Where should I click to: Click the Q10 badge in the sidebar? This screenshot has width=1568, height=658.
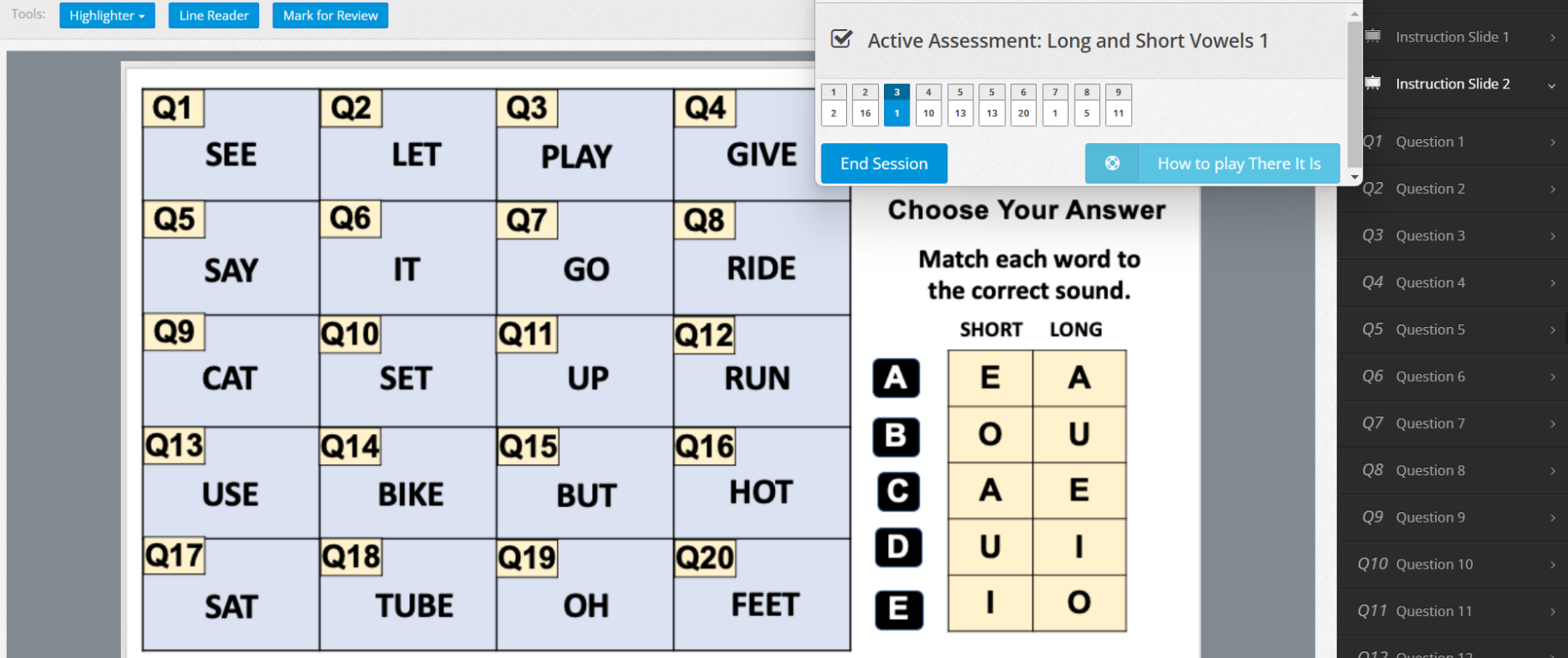tap(1373, 564)
